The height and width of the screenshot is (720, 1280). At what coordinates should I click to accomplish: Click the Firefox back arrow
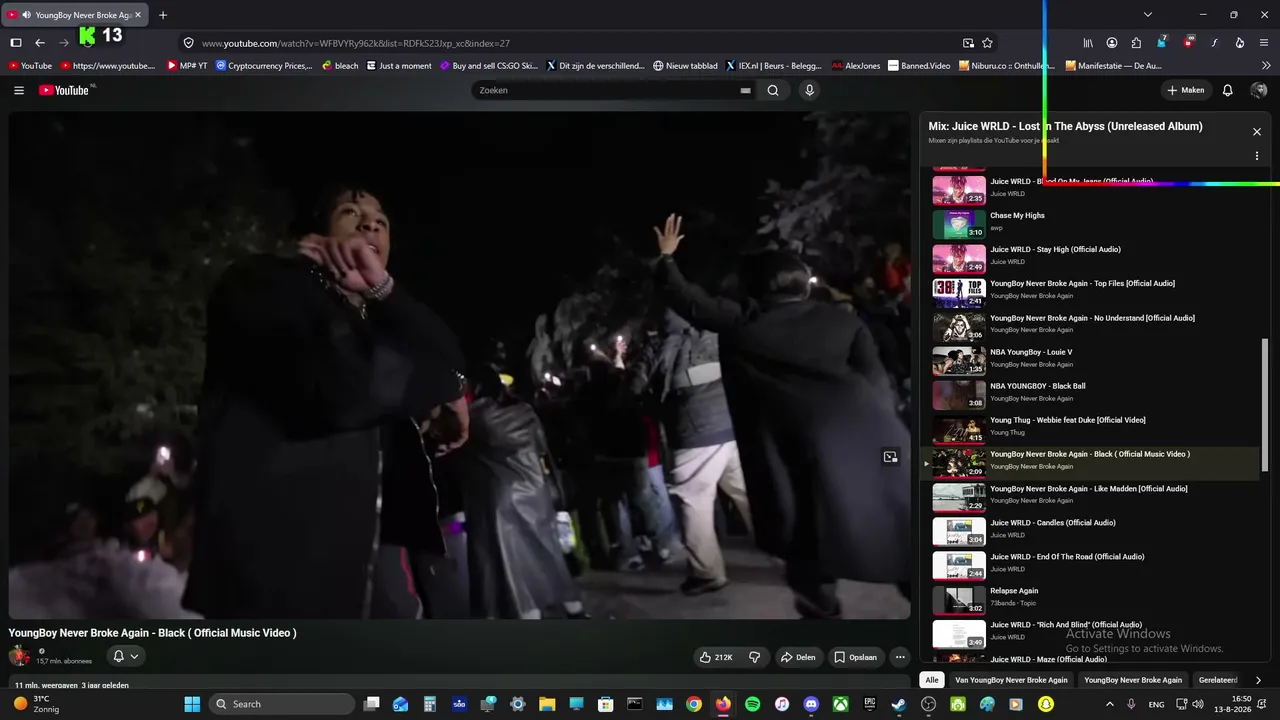40,43
